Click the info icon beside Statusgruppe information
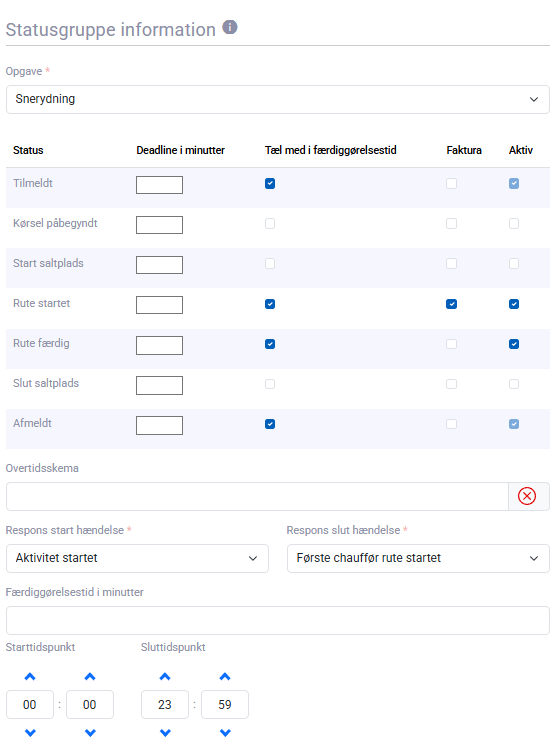Image resolution: width=556 pixels, height=755 pixels. (x=230, y=27)
